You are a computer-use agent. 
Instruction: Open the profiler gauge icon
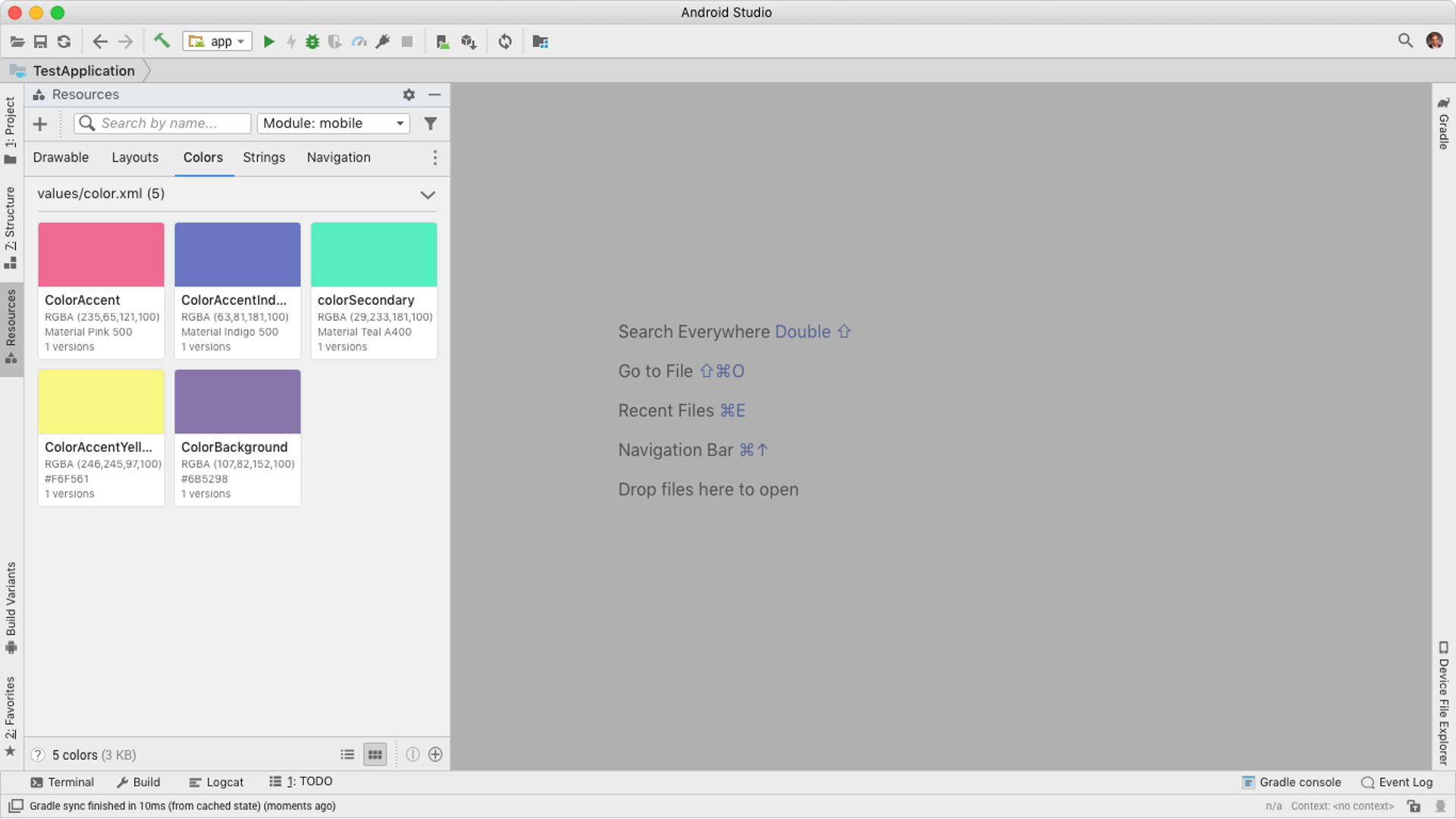pyautogui.click(x=359, y=42)
